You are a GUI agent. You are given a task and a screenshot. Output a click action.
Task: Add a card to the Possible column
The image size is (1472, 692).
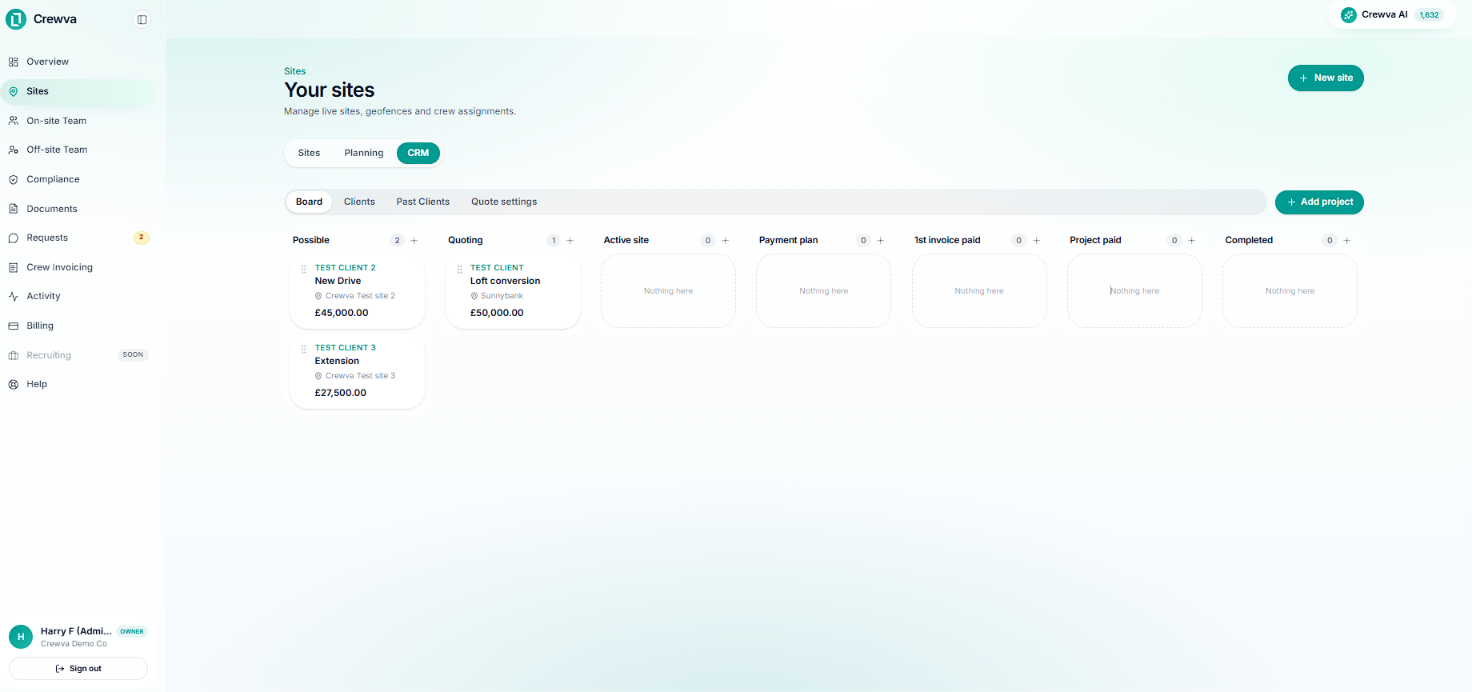click(x=415, y=241)
